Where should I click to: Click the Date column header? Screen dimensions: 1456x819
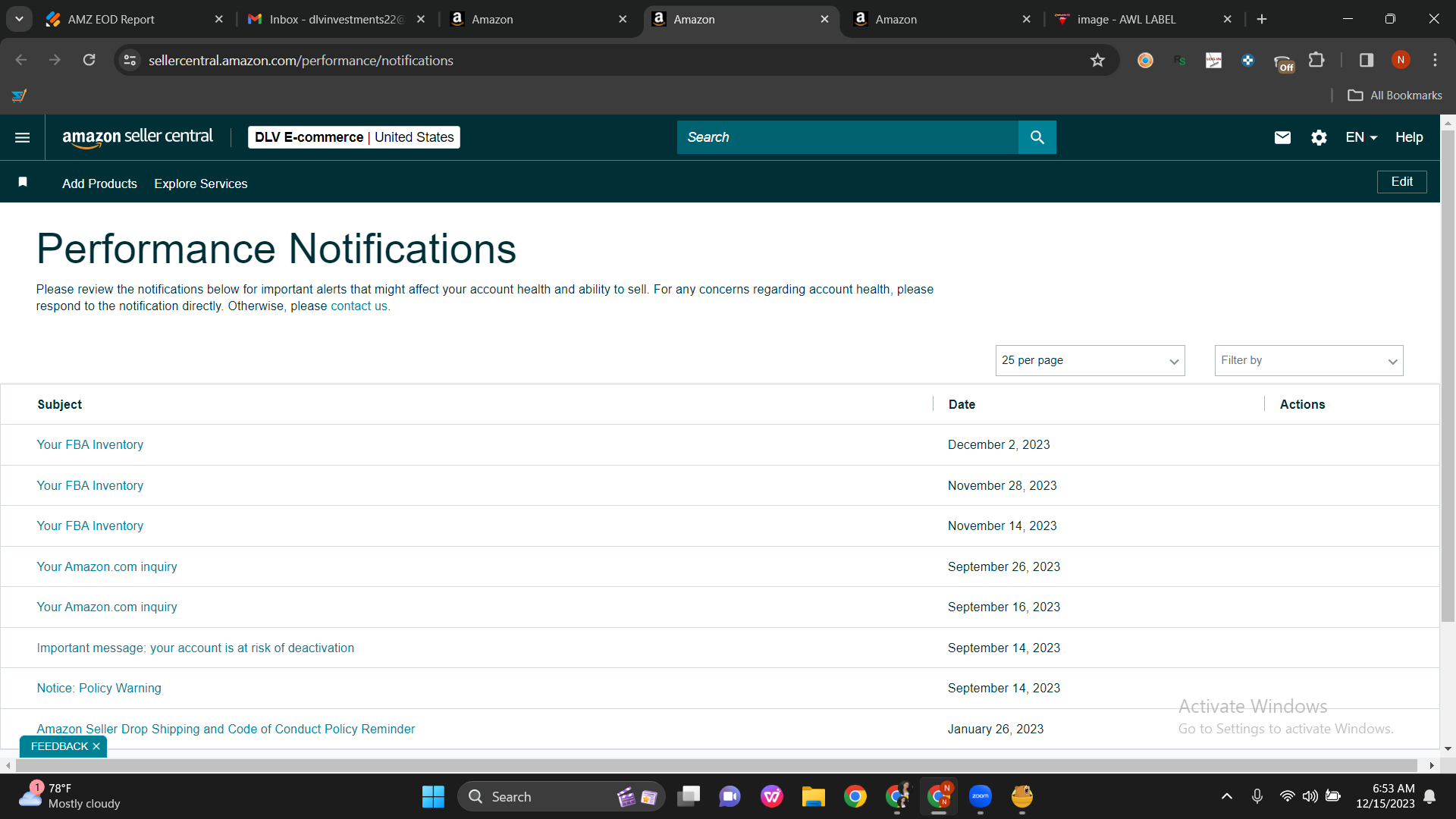[x=962, y=404]
